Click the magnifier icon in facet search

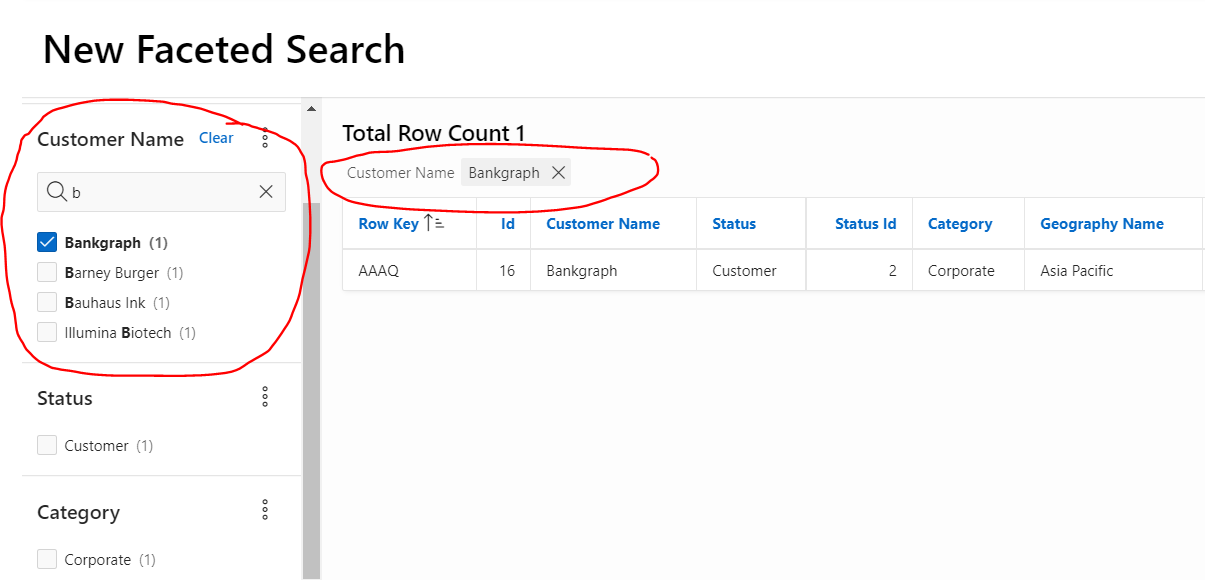point(56,192)
